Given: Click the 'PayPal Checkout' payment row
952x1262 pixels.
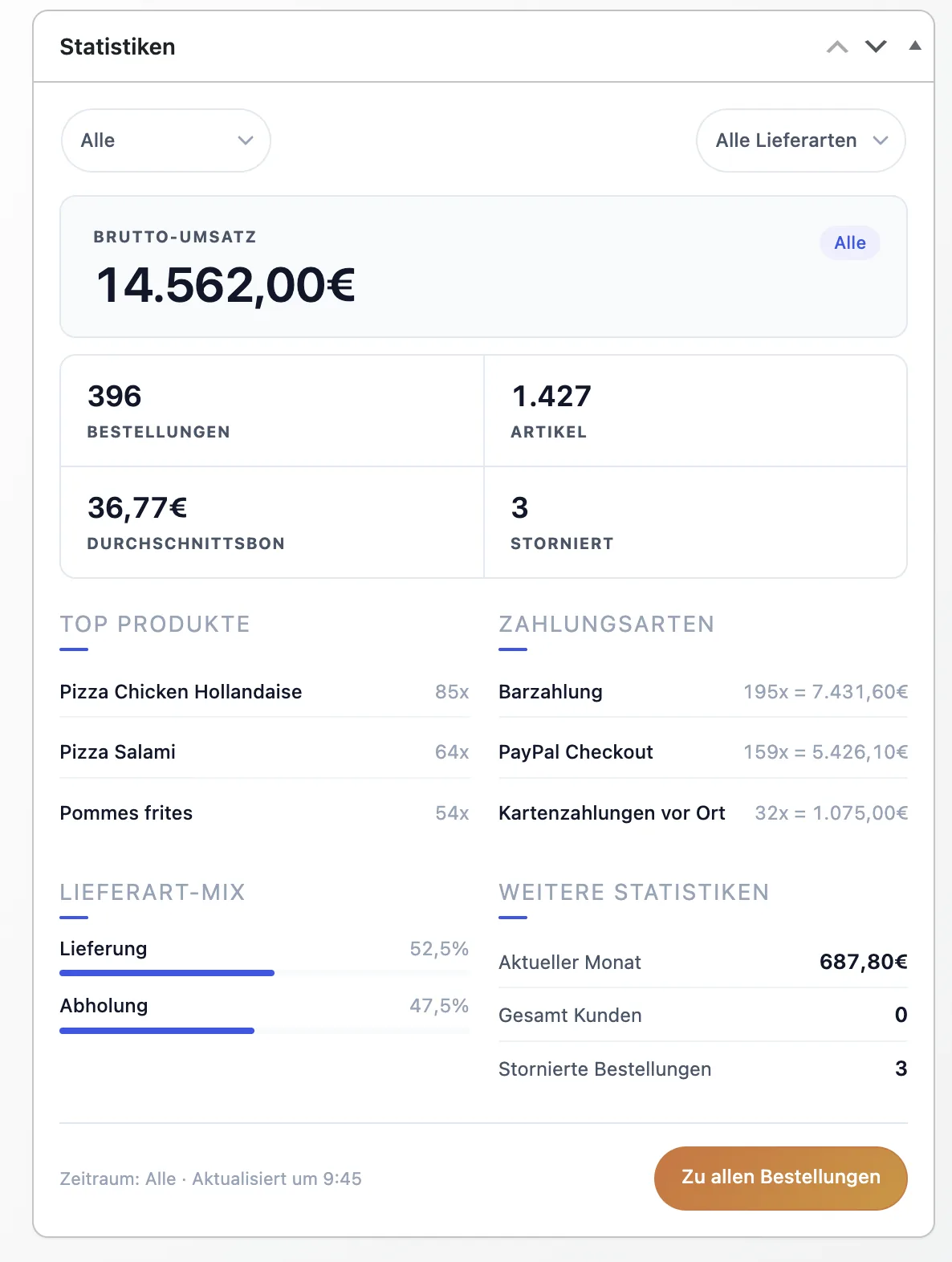Looking at the screenshot, I should (x=703, y=752).
